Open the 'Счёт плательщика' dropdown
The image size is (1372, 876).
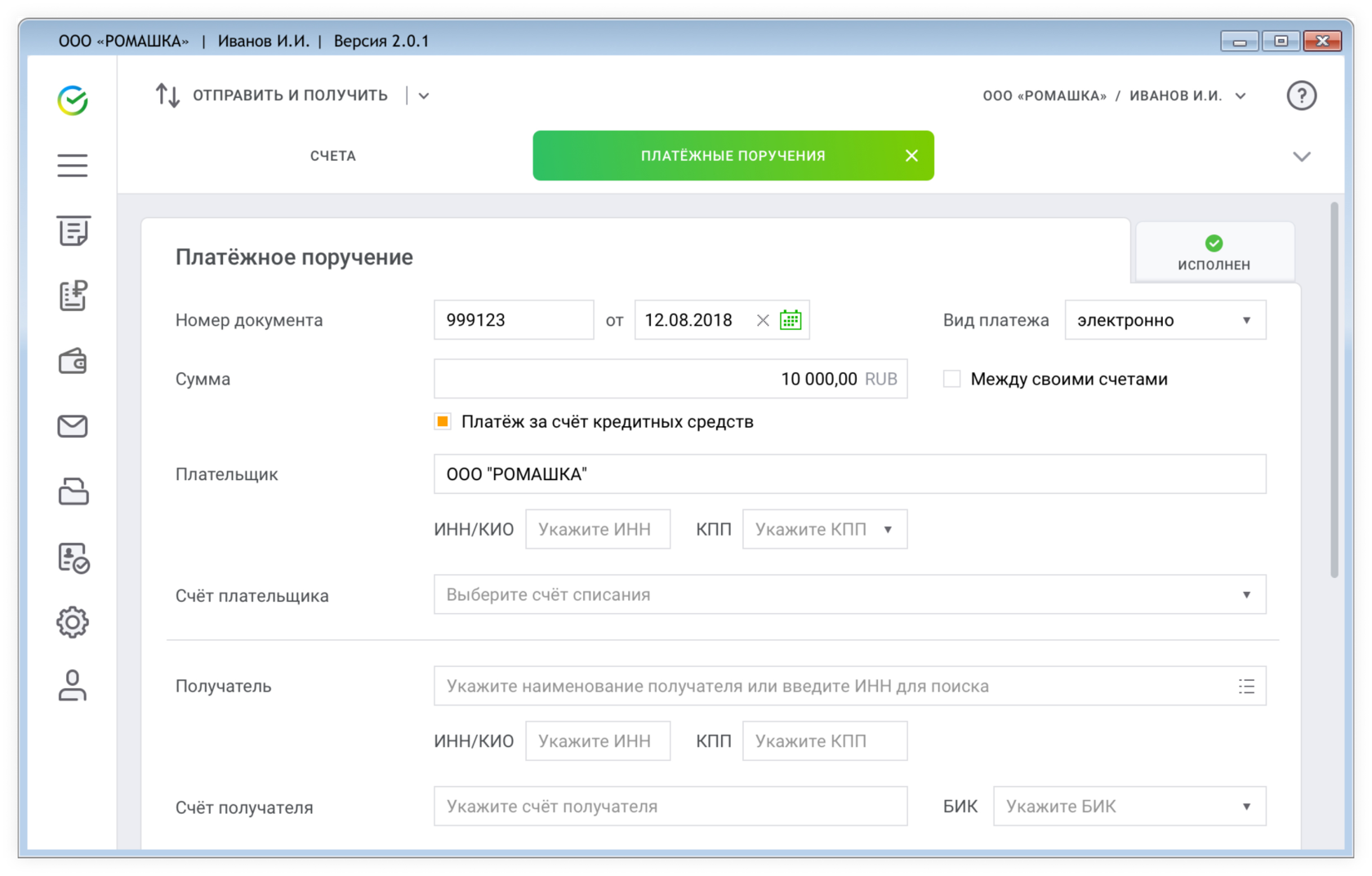(x=849, y=594)
